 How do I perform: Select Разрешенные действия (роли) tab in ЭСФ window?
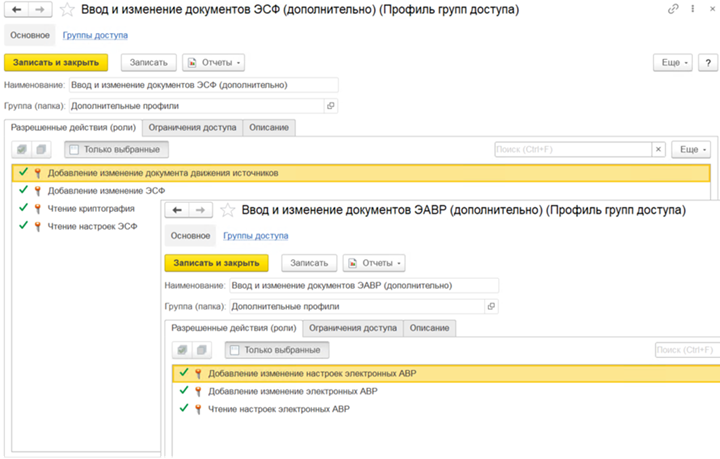[x=73, y=128]
